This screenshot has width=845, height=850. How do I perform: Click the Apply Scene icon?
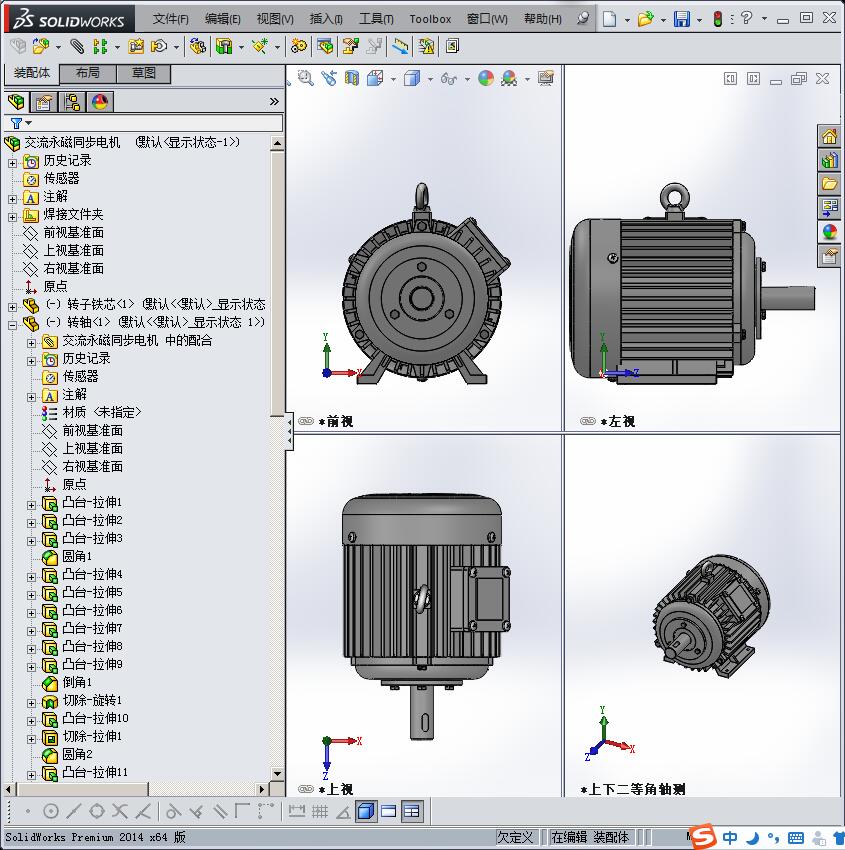point(509,79)
